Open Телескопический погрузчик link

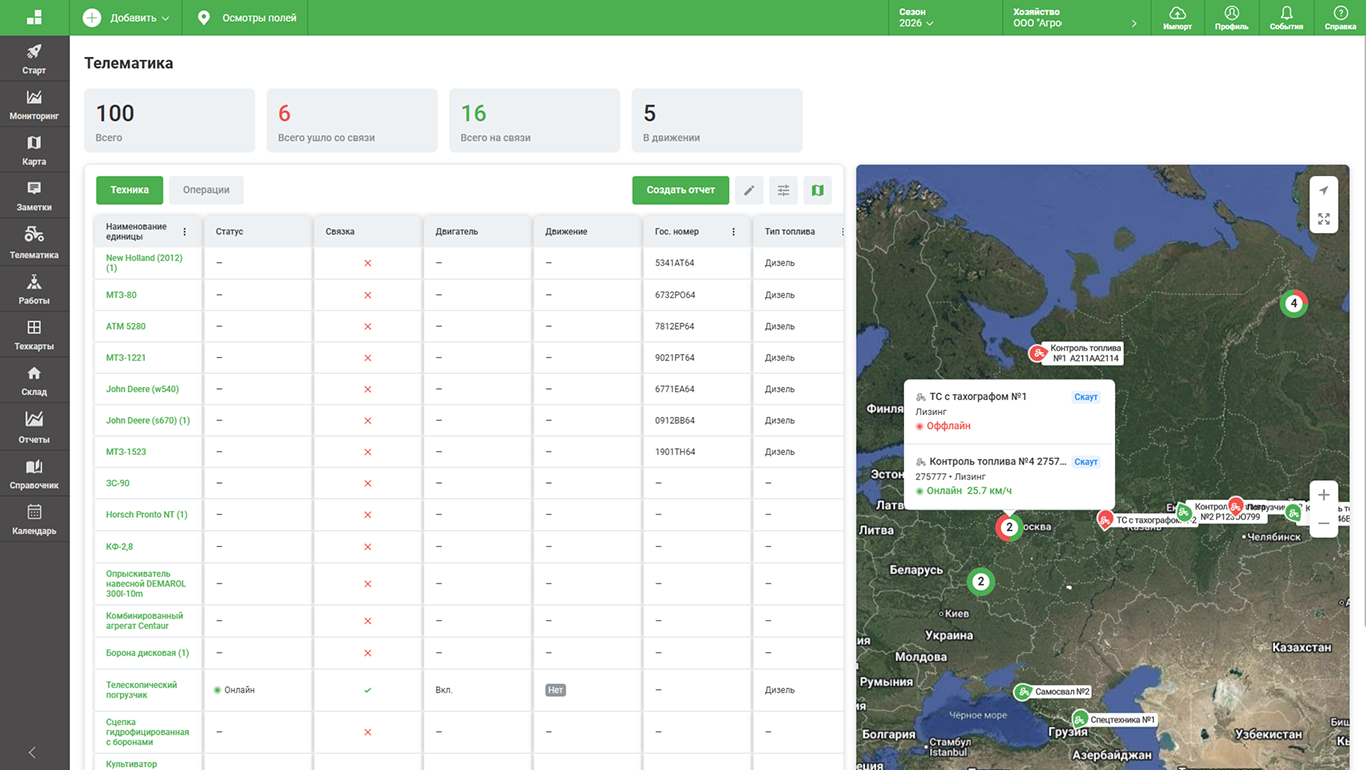pos(141,690)
